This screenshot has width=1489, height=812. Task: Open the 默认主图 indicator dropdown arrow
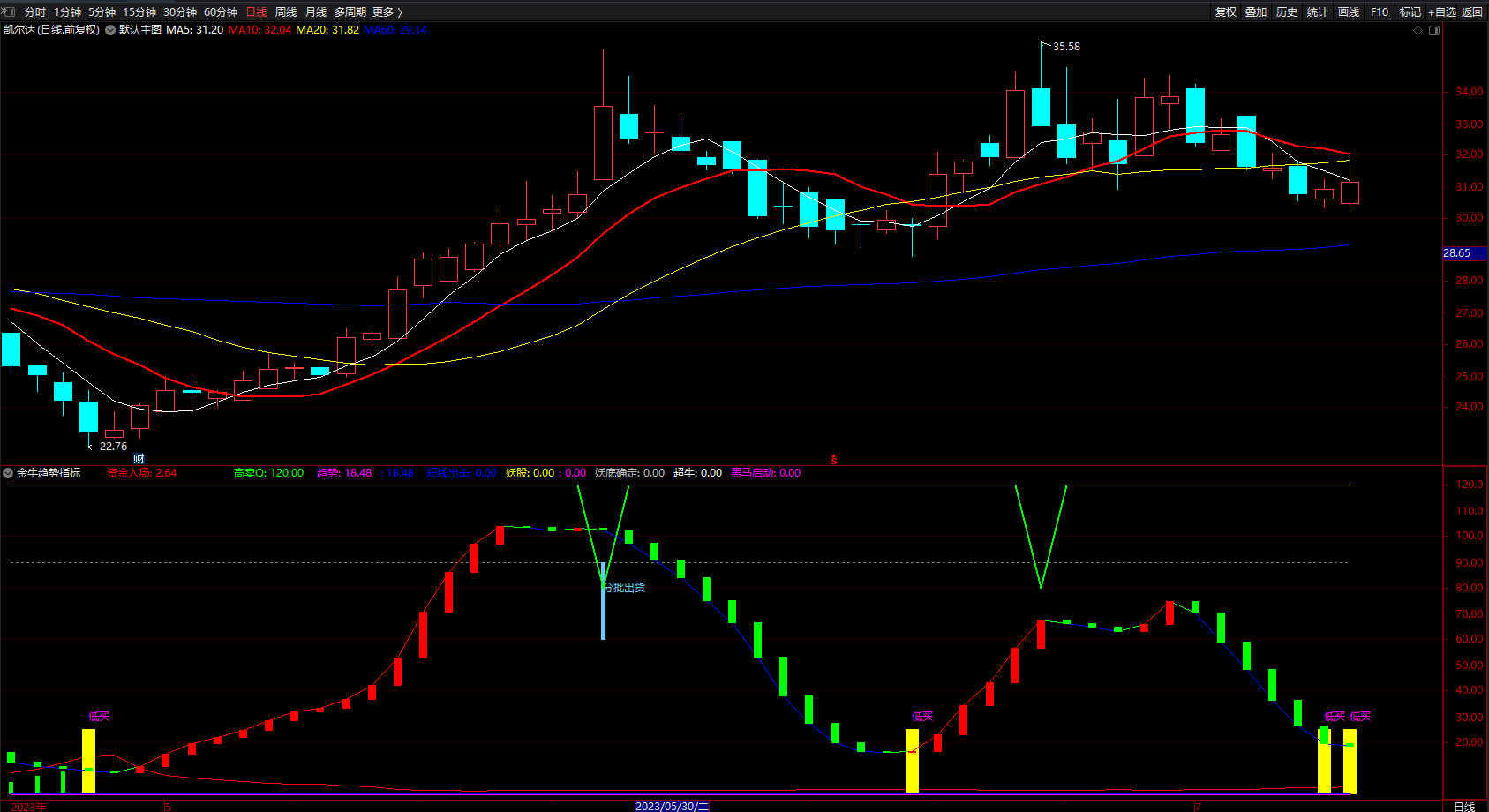pyautogui.click(x=110, y=30)
